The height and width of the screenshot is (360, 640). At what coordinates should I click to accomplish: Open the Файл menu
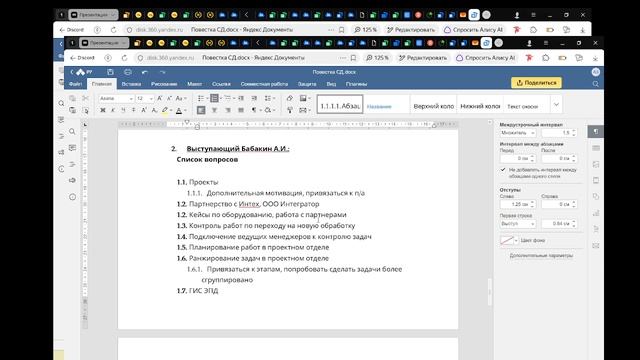75,84
